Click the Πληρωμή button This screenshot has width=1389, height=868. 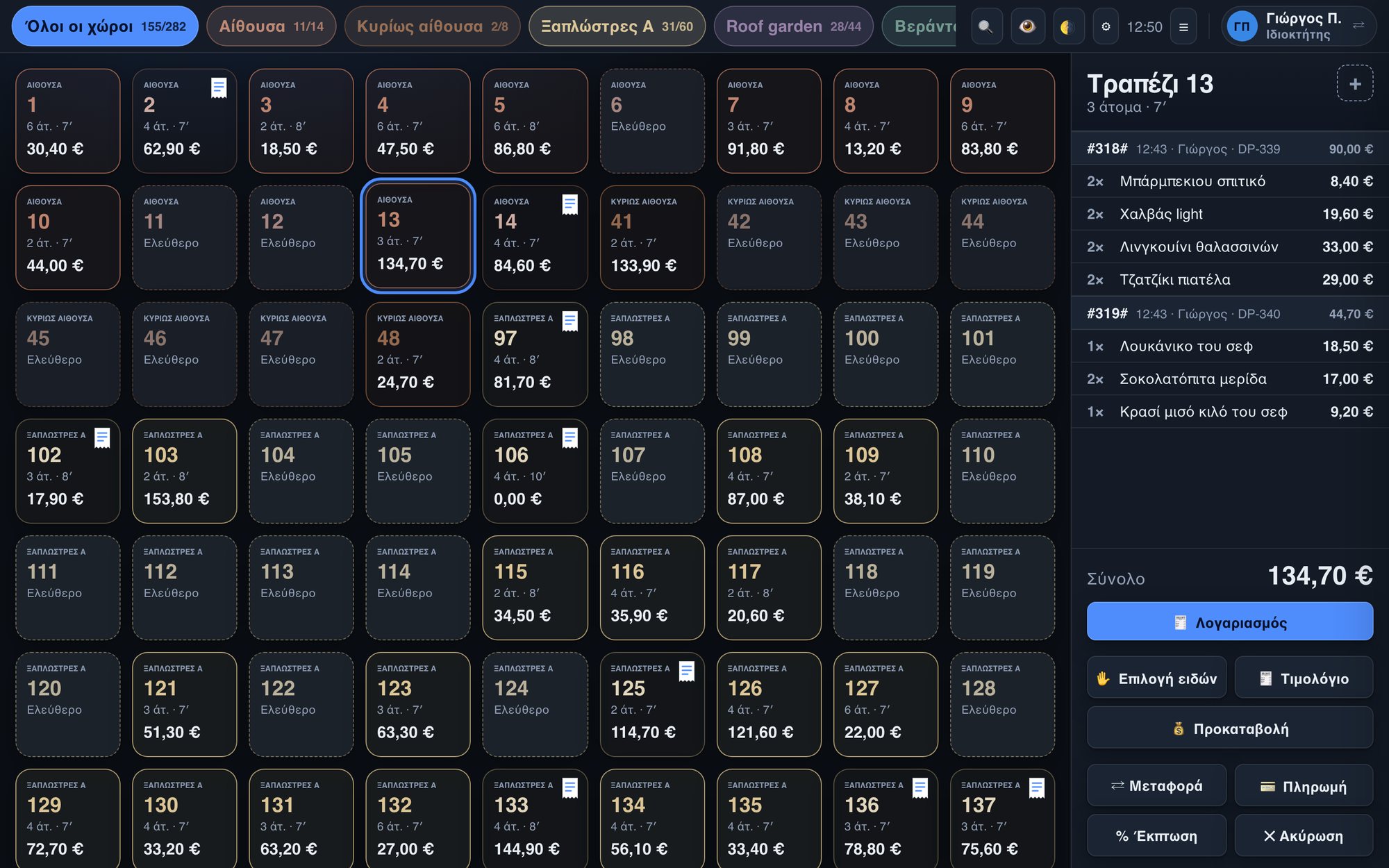(1304, 785)
